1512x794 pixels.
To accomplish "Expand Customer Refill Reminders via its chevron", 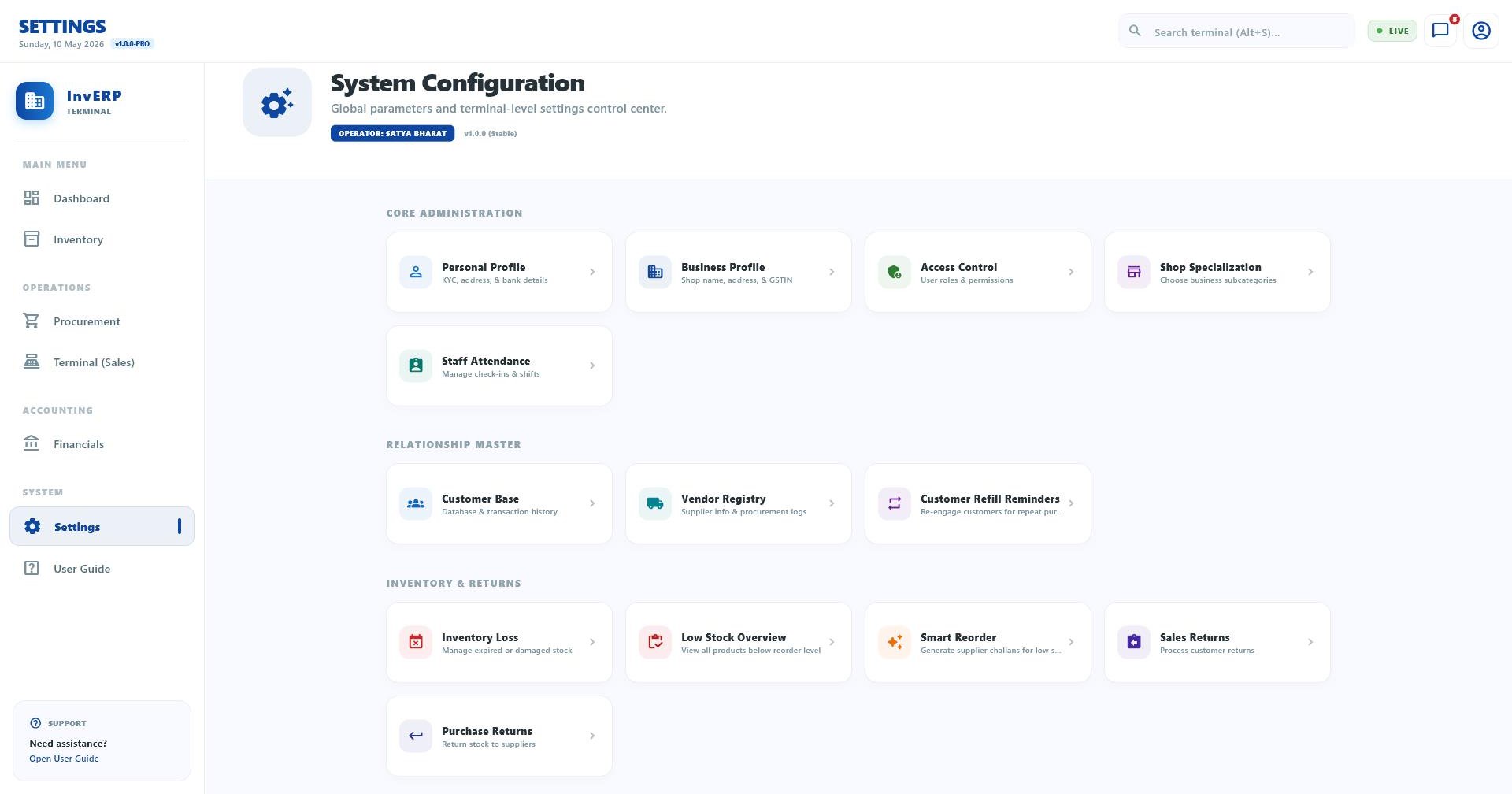I will click(1071, 504).
